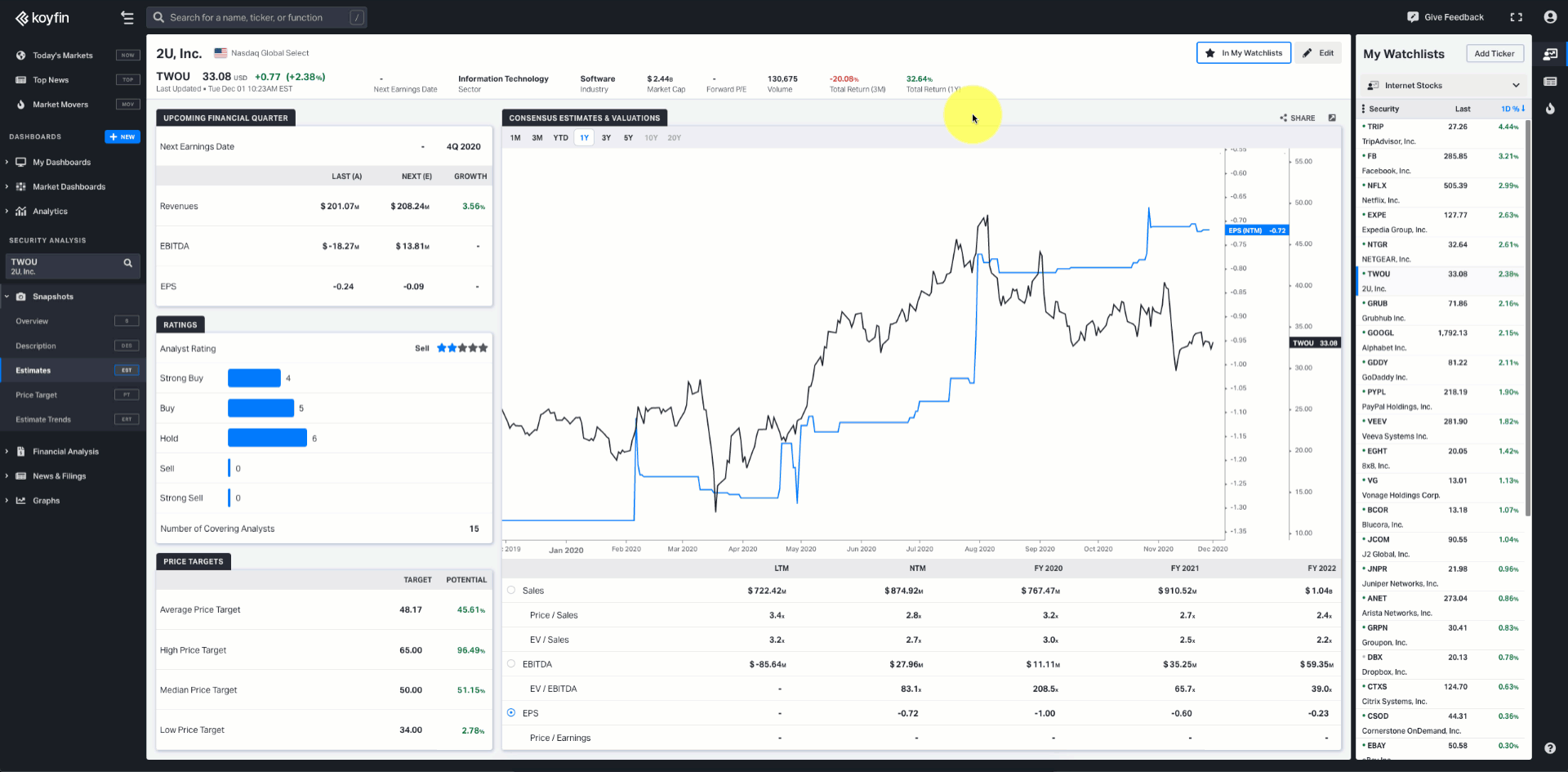Collapse the sidebar with hamburger icon
This screenshot has width=1568, height=772.
click(x=127, y=17)
